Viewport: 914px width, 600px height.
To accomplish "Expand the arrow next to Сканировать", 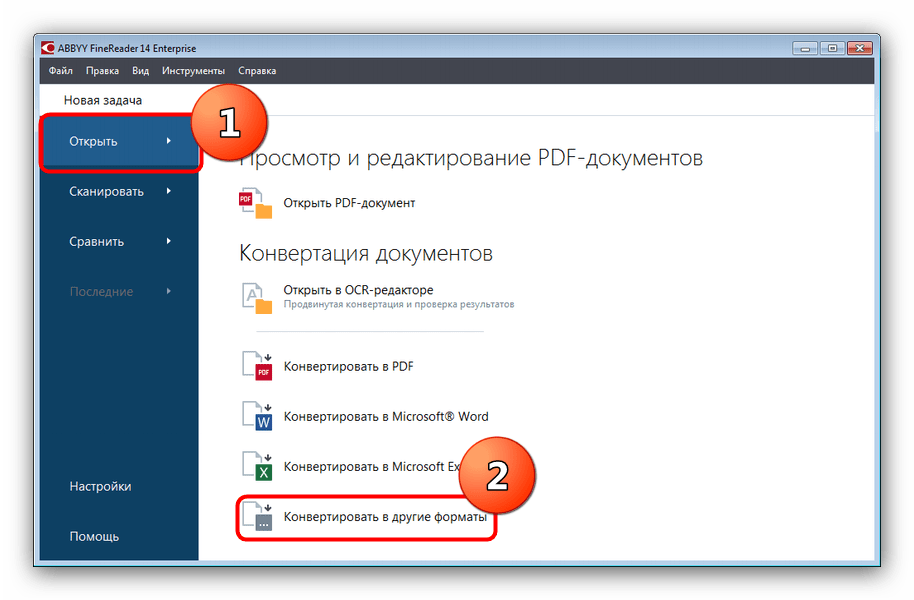I will (168, 191).
